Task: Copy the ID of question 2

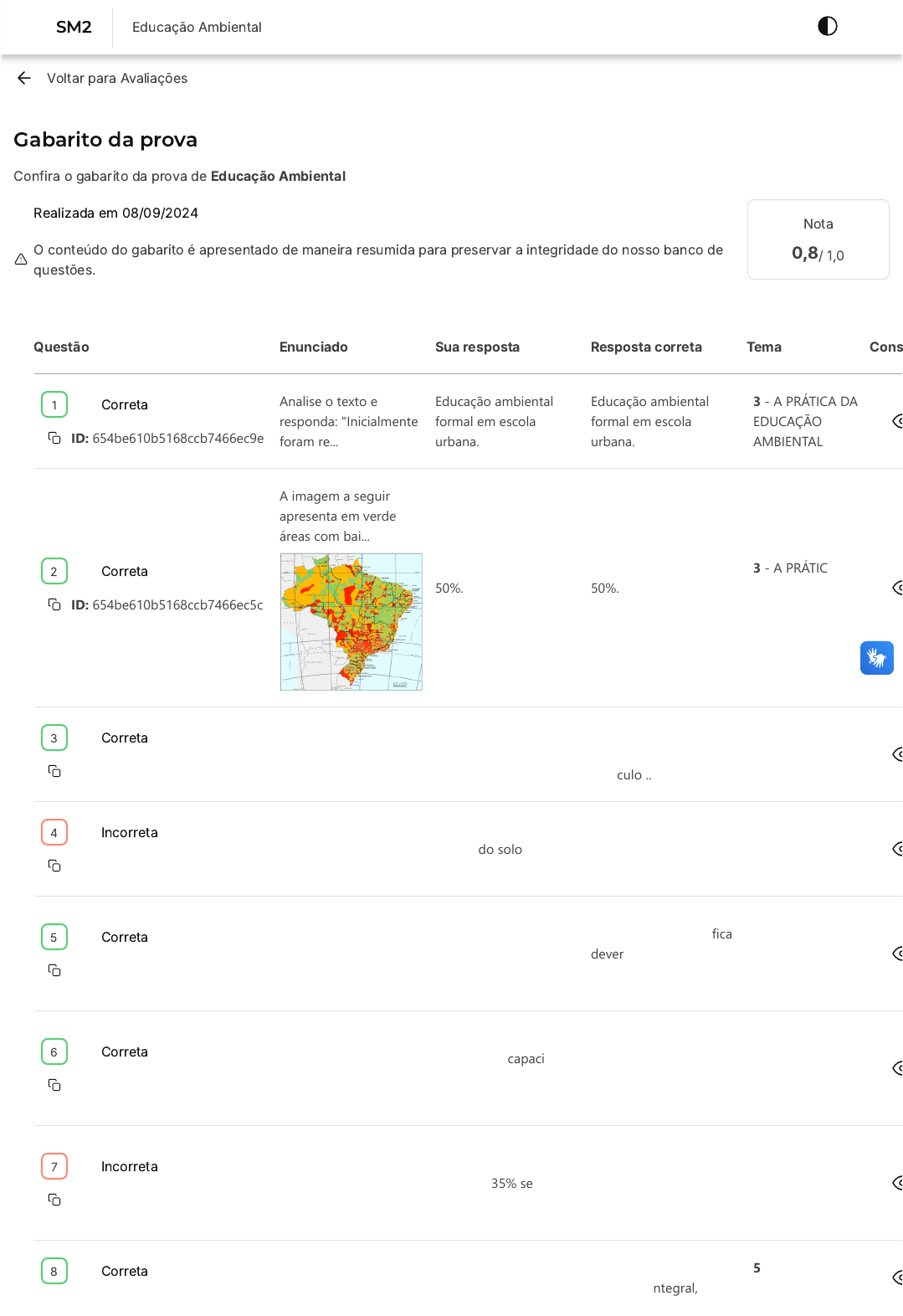Action: 54,604
